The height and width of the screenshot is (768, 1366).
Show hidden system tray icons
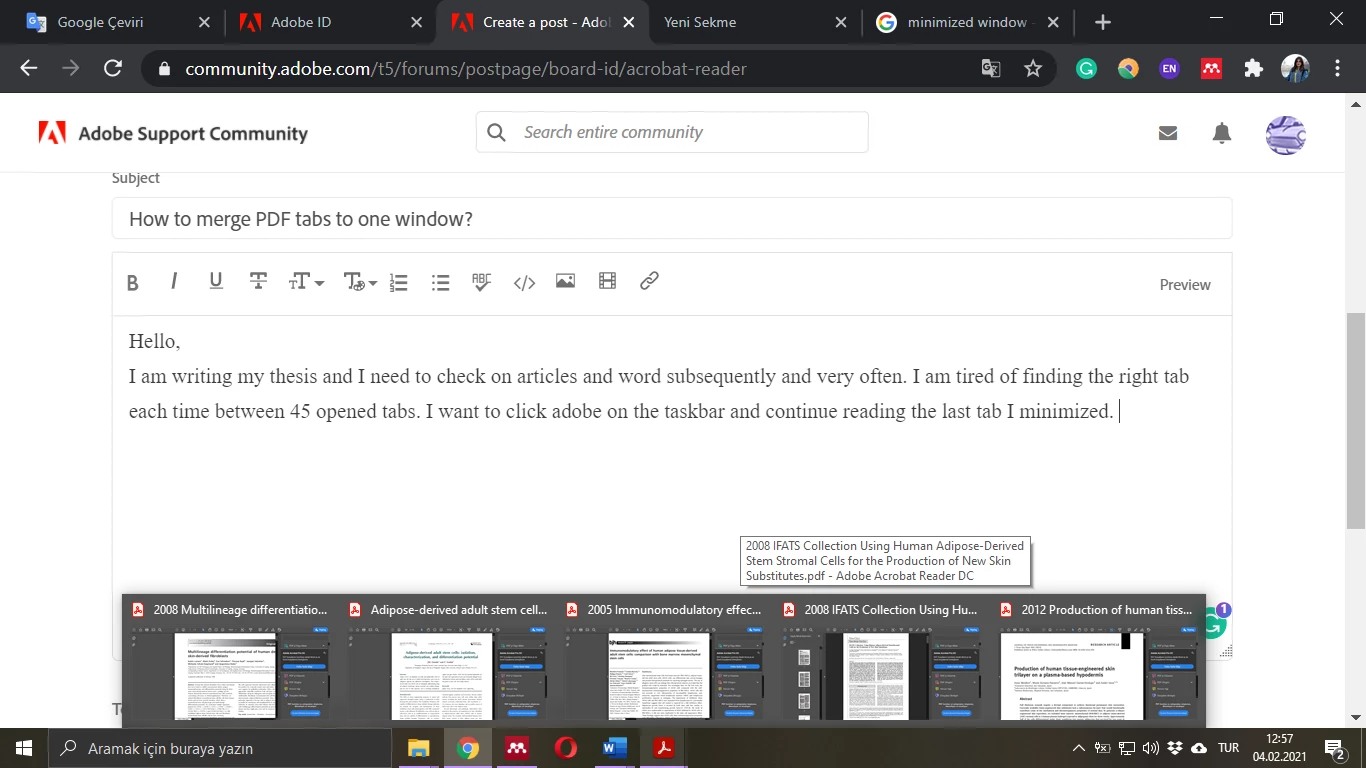[1078, 748]
